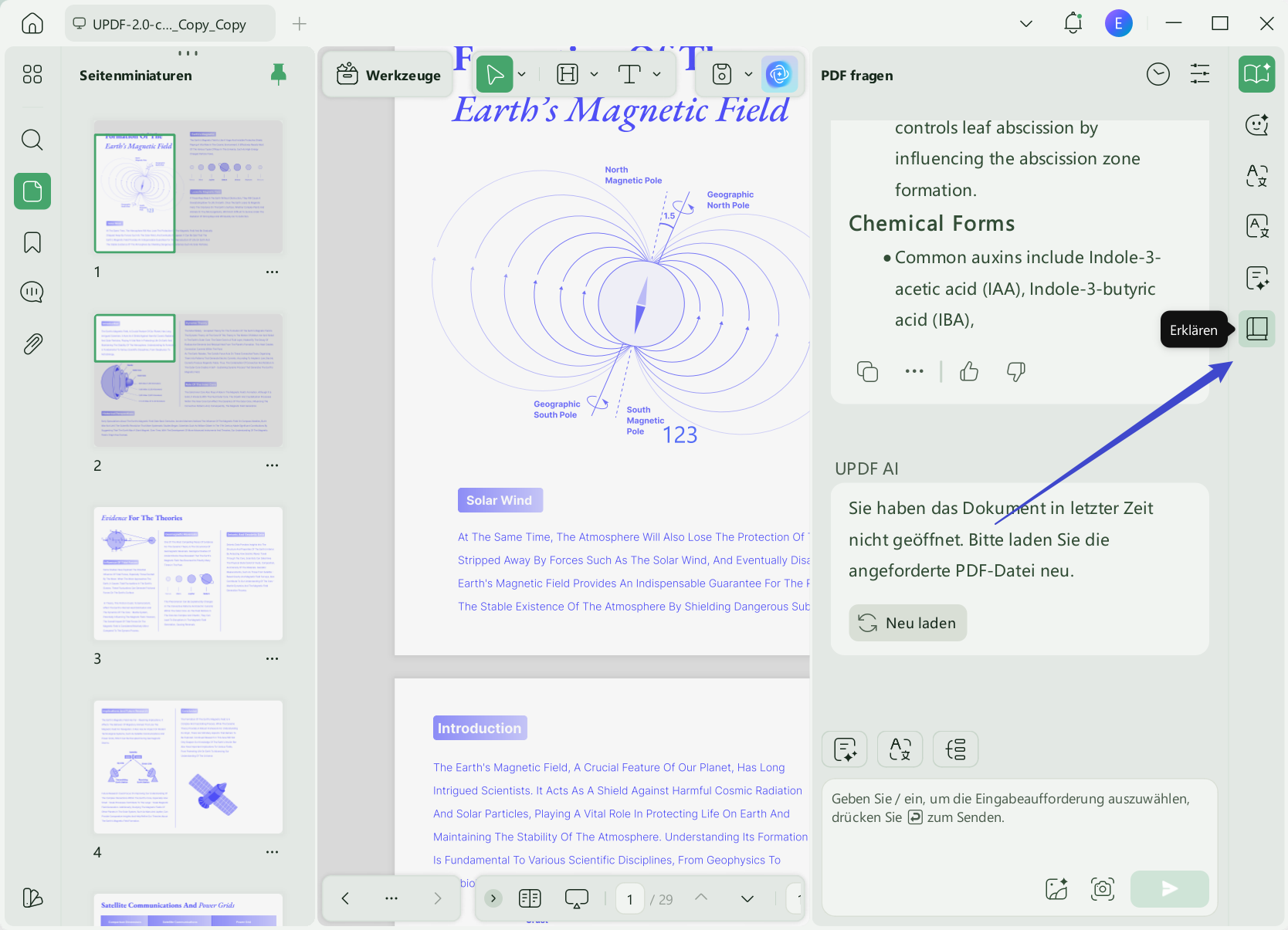Open the bookmarks panel
The image size is (1288, 930).
pyautogui.click(x=32, y=242)
